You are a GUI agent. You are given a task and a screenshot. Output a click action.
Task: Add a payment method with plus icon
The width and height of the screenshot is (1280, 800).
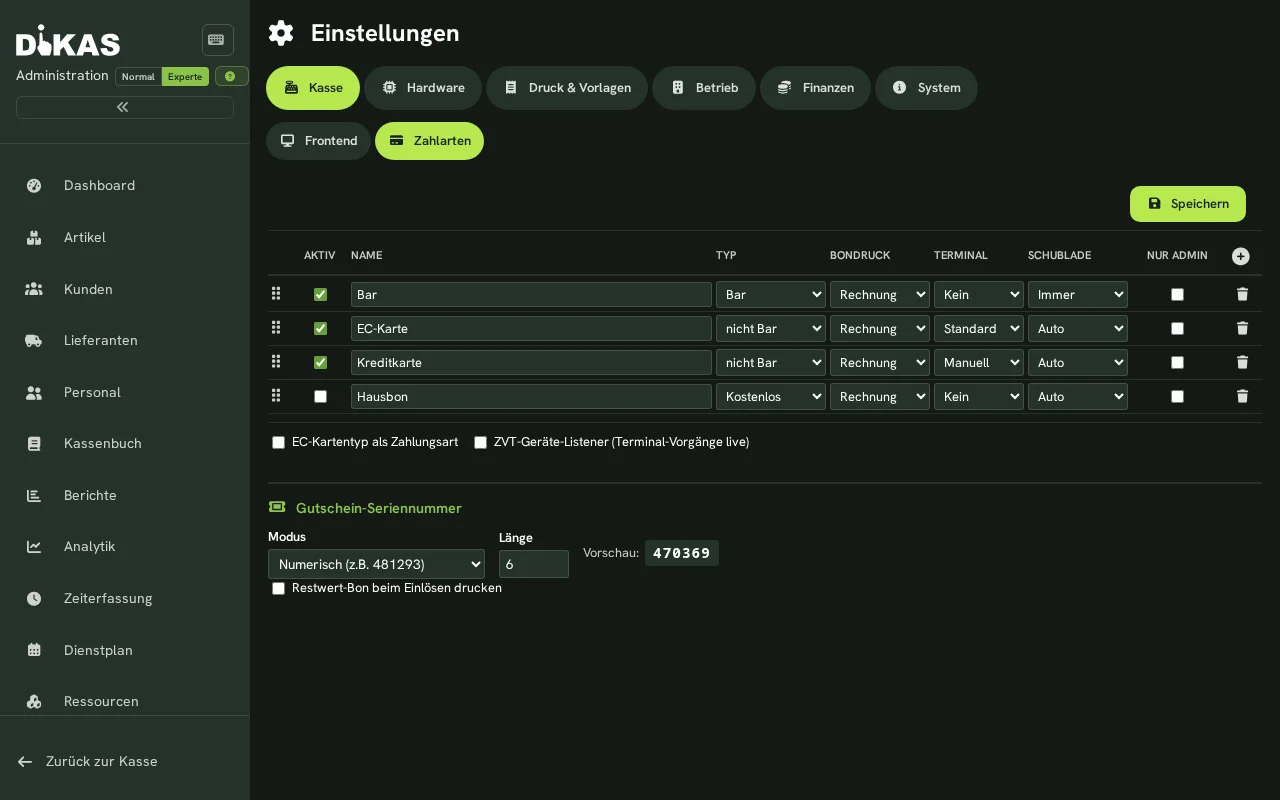pyautogui.click(x=1241, y=256)
